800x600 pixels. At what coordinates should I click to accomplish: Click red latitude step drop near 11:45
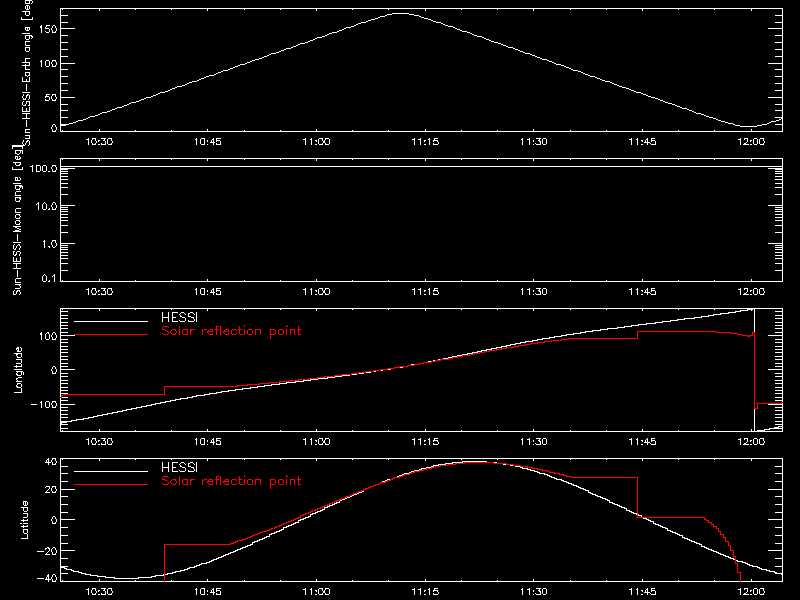pos(637,497)
